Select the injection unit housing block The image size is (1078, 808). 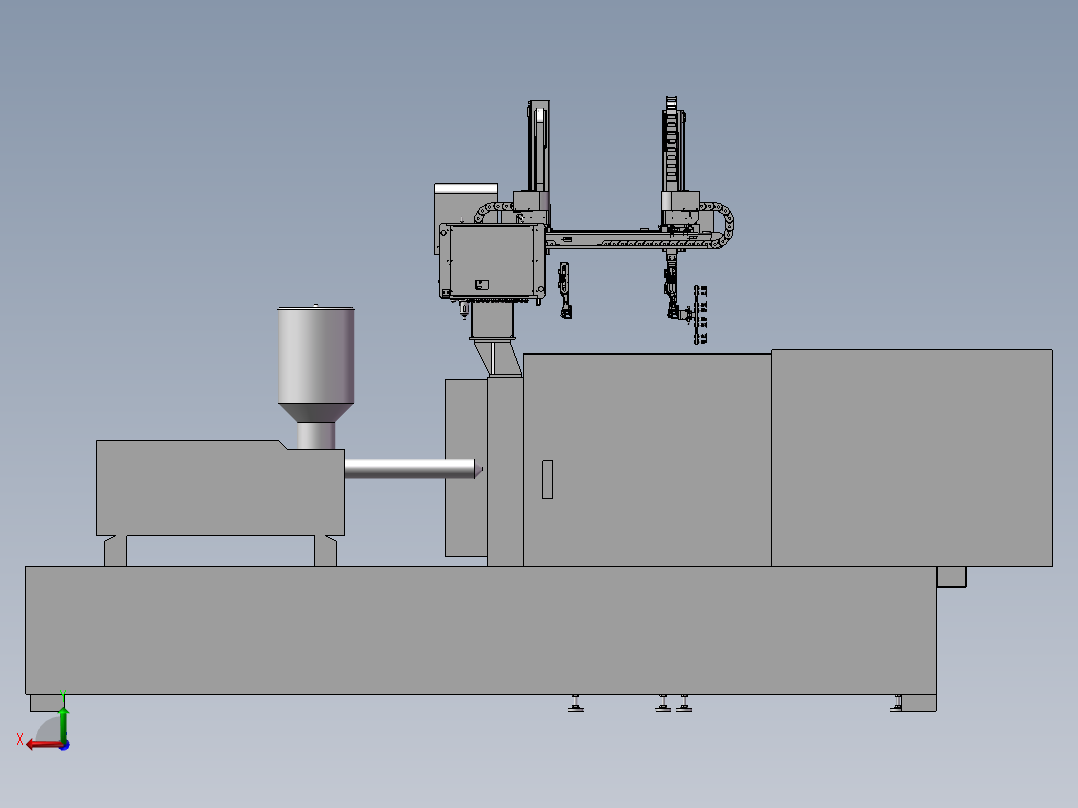[220, 488]
